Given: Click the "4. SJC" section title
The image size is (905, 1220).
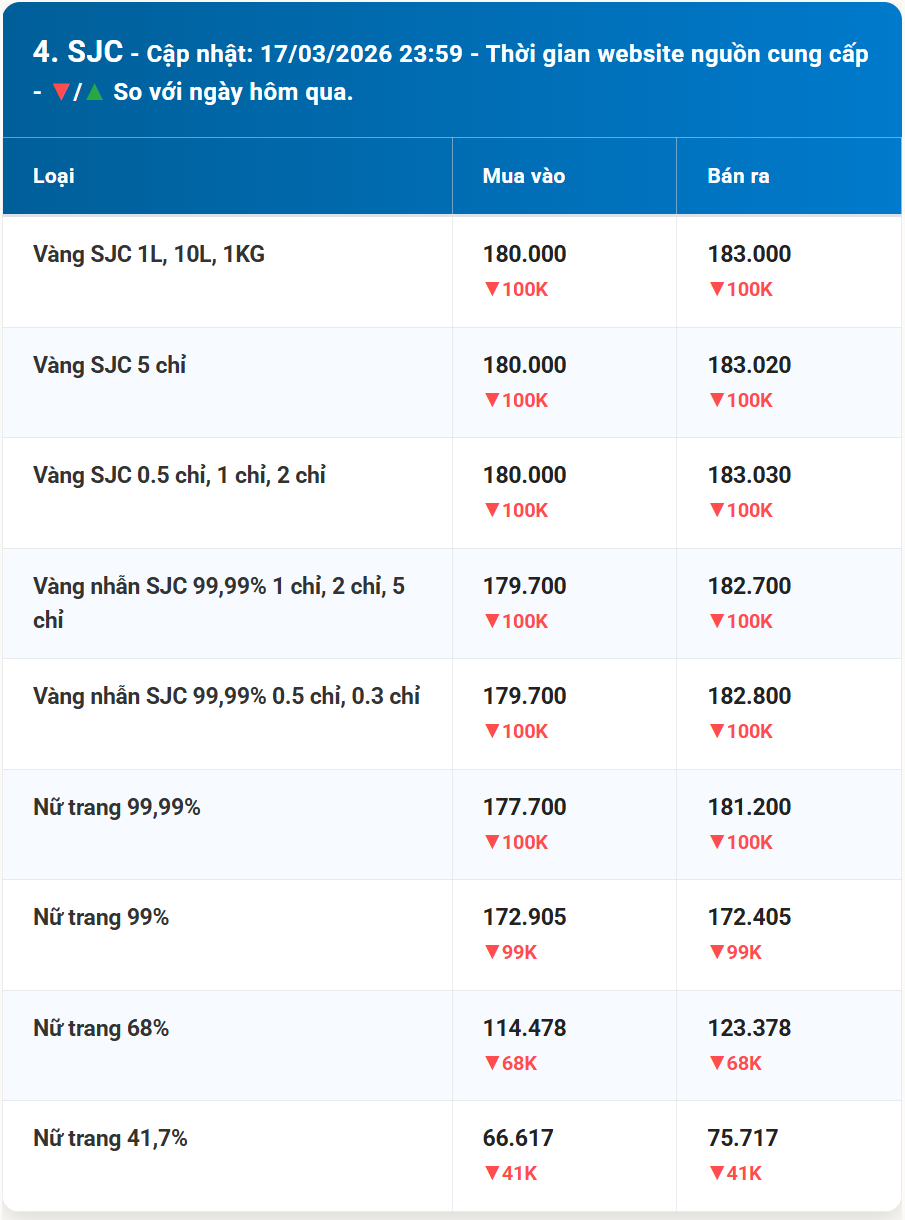Looking at the screenshot, I should pyautogui.click(x=78, y=53).
